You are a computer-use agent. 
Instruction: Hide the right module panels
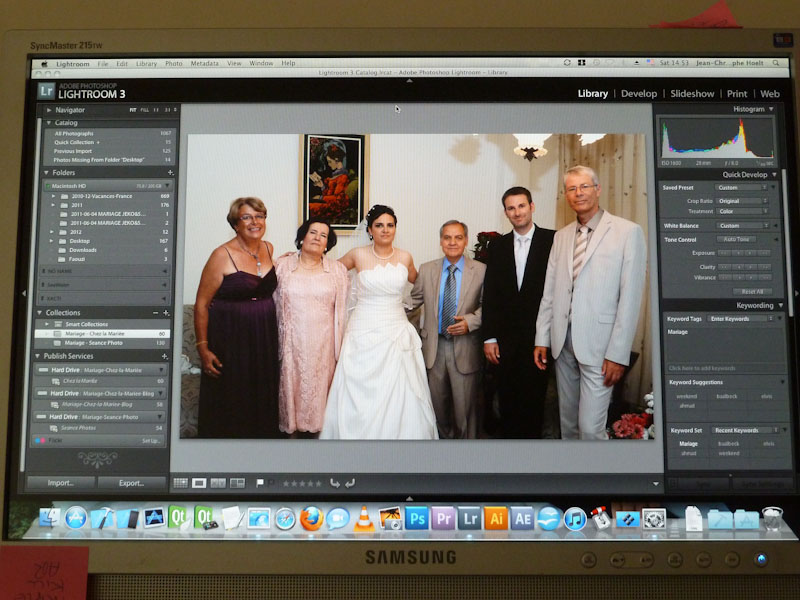796,293
